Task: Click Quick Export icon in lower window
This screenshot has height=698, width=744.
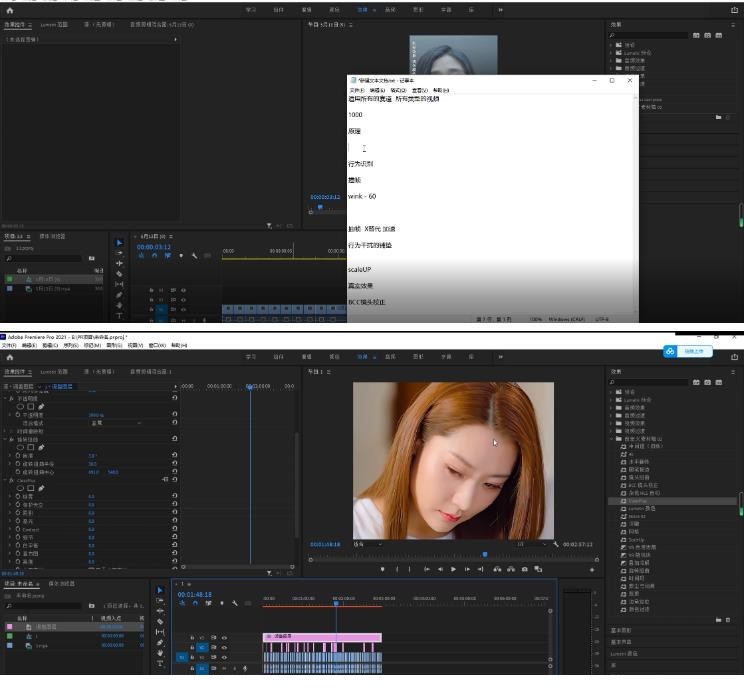Action: [x=735, y=357]
